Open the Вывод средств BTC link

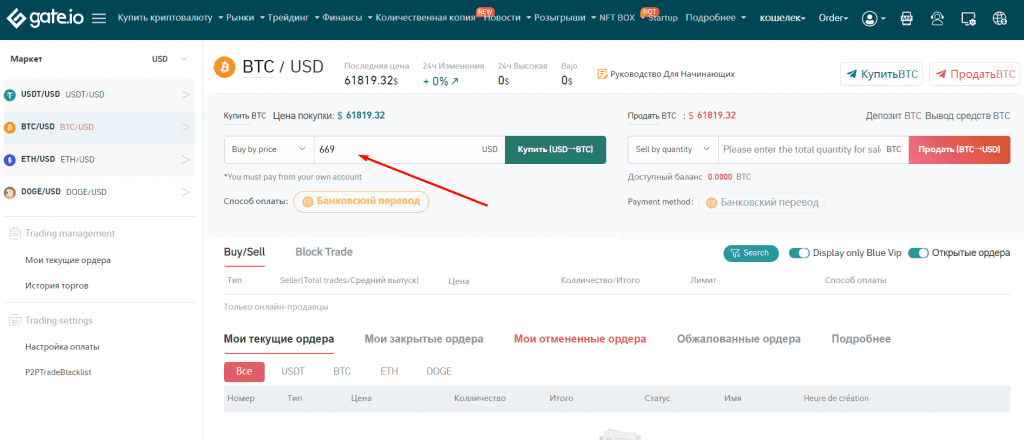tap(968, 116)
